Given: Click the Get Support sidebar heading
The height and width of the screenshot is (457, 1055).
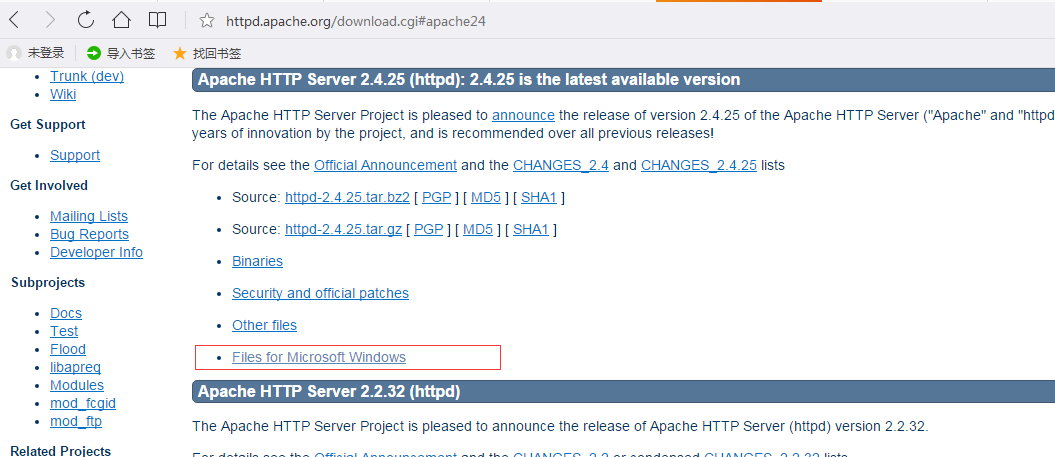Looking at the screenshot, I should coord(48,125).
